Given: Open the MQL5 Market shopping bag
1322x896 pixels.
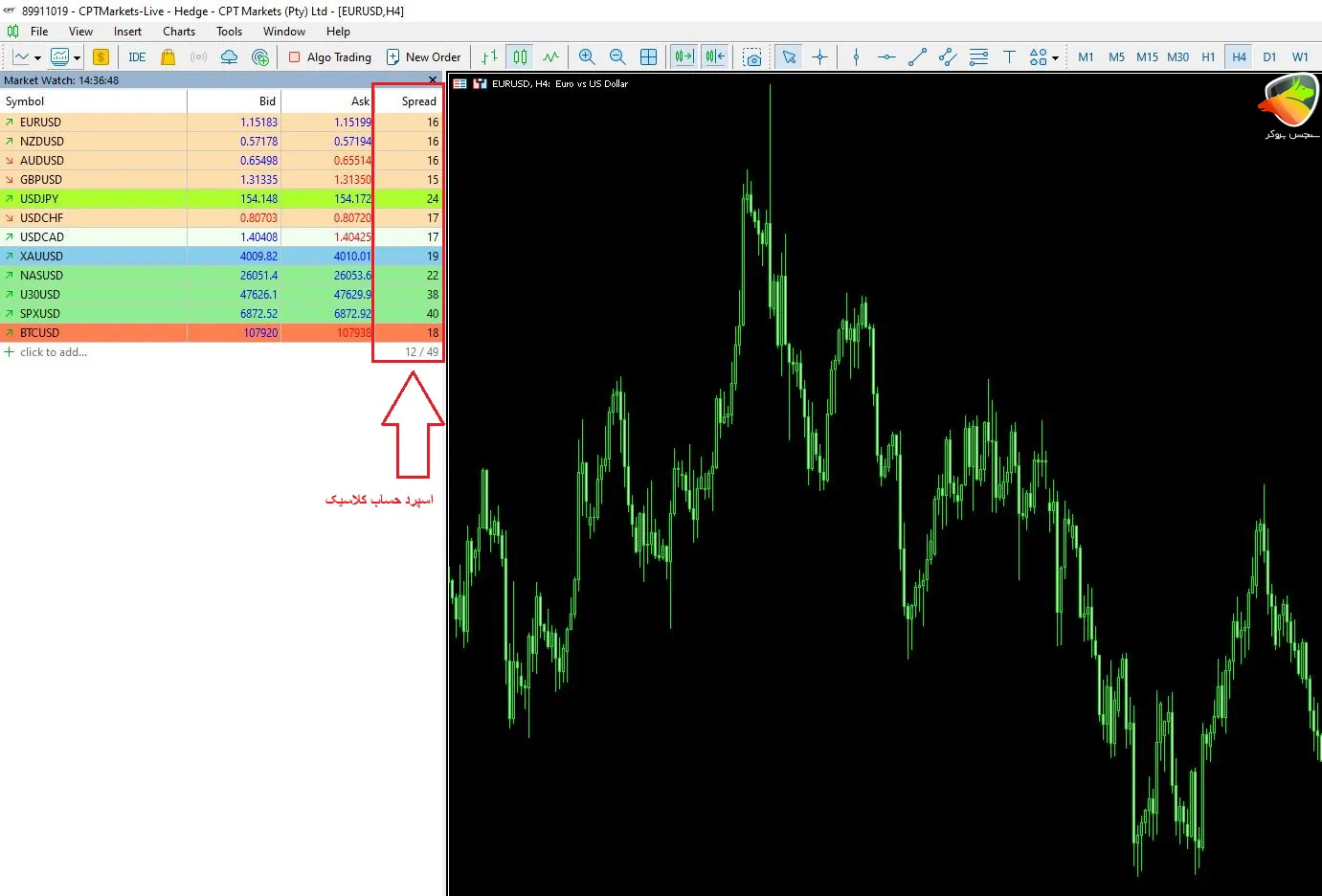Looking at the screenshot, I should [x=168, y=57].
